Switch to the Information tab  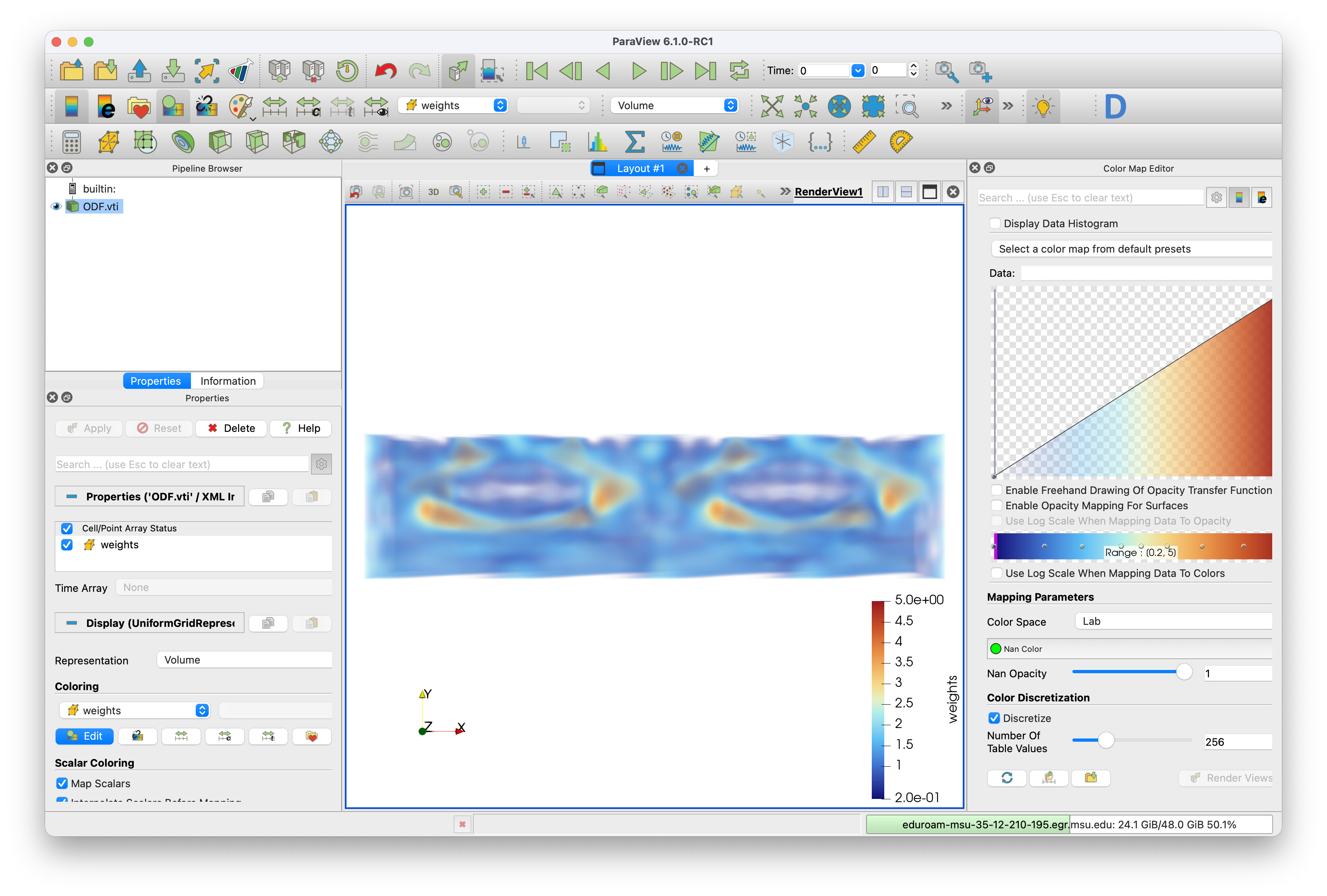point(227,381)
